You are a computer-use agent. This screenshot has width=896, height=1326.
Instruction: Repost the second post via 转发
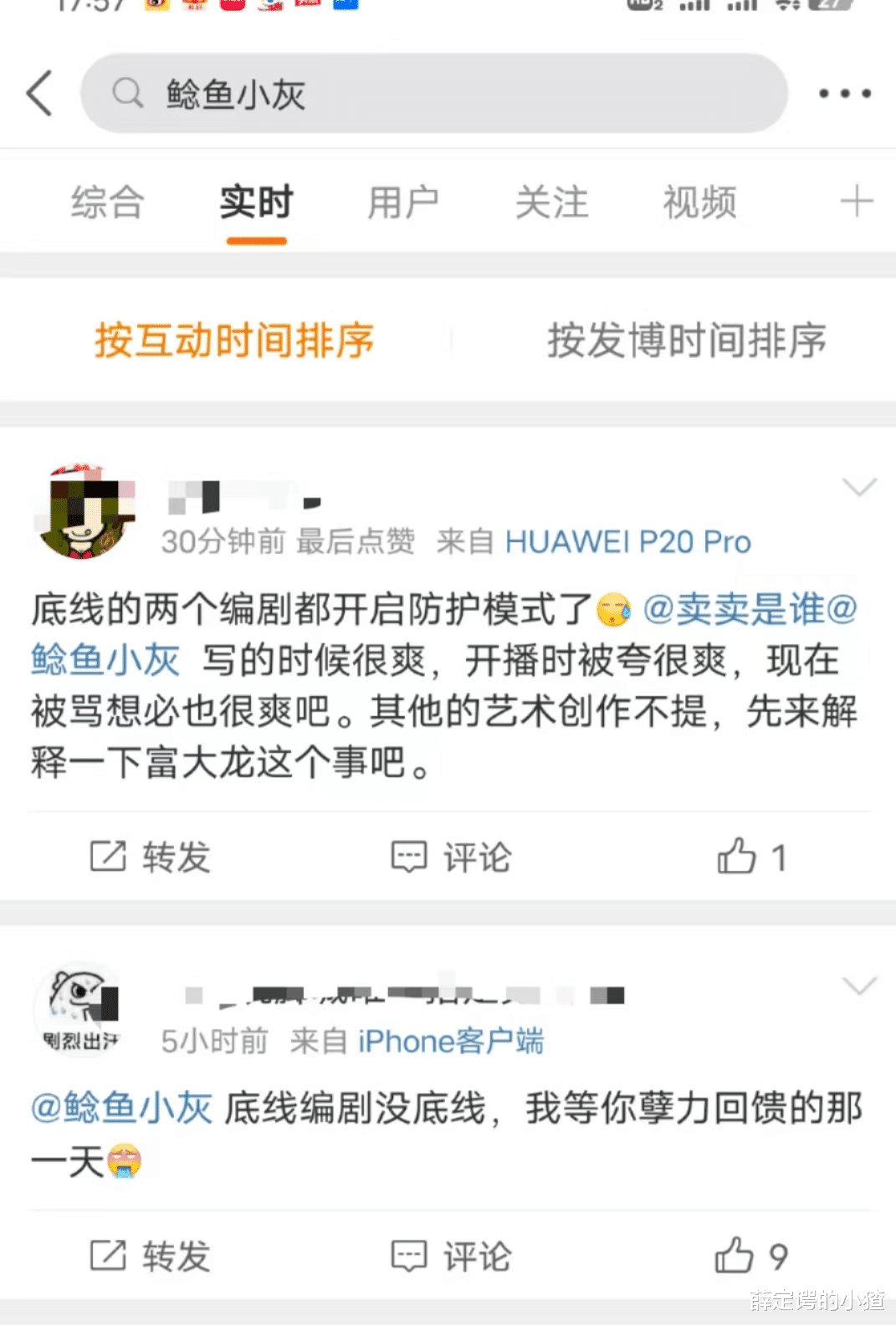pyautogui.click(x=151, y=1256)
